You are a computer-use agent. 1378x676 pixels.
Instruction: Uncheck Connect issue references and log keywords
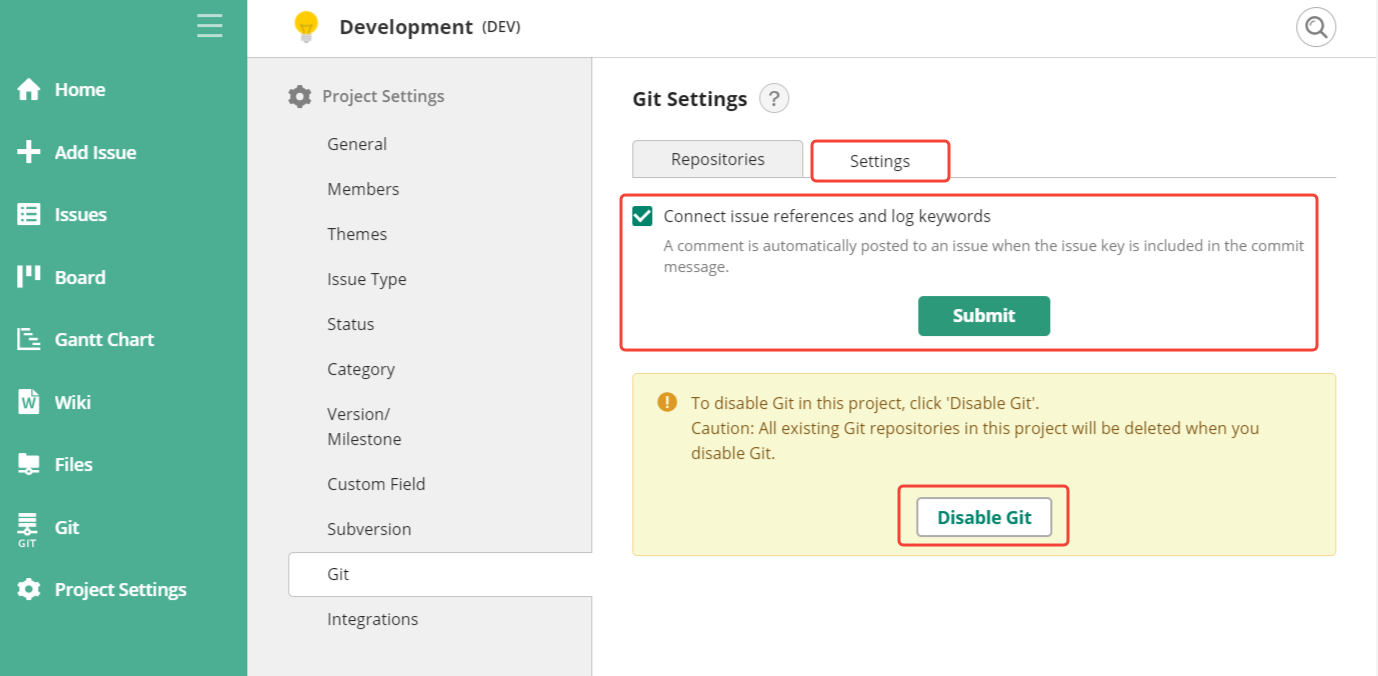pyautogui.click(x=642, y=216)
